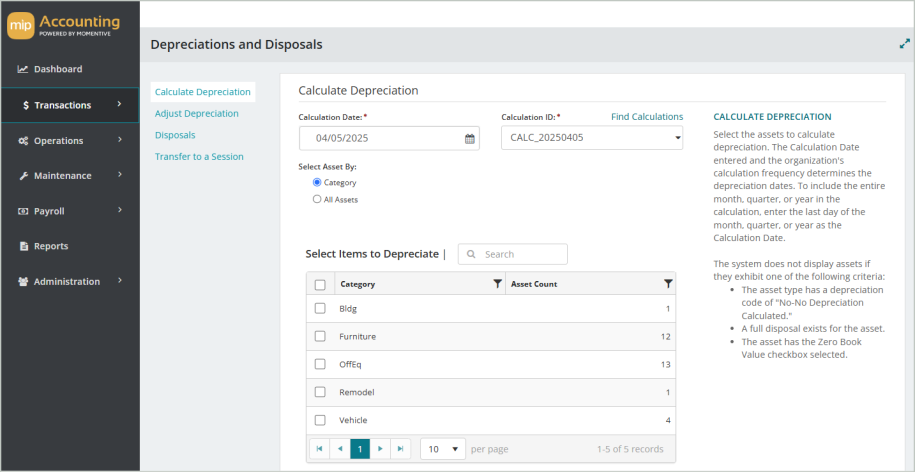
Task: Click the Payroll money icon
Action: (23, 211)
